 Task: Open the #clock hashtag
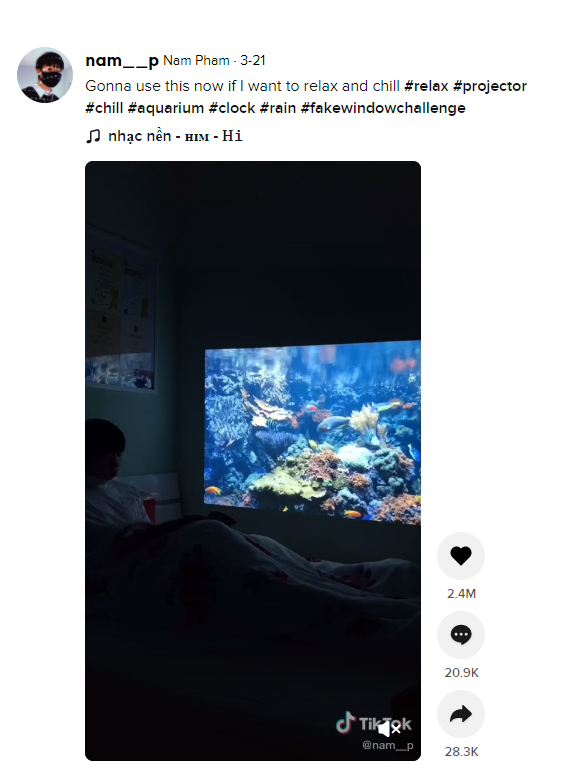[x=232, y=108]
